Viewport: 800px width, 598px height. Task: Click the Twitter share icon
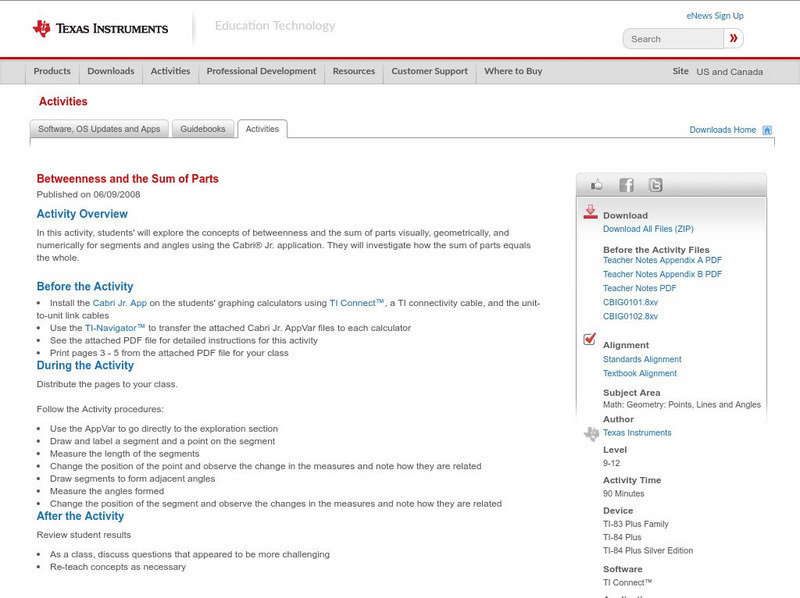658,184
